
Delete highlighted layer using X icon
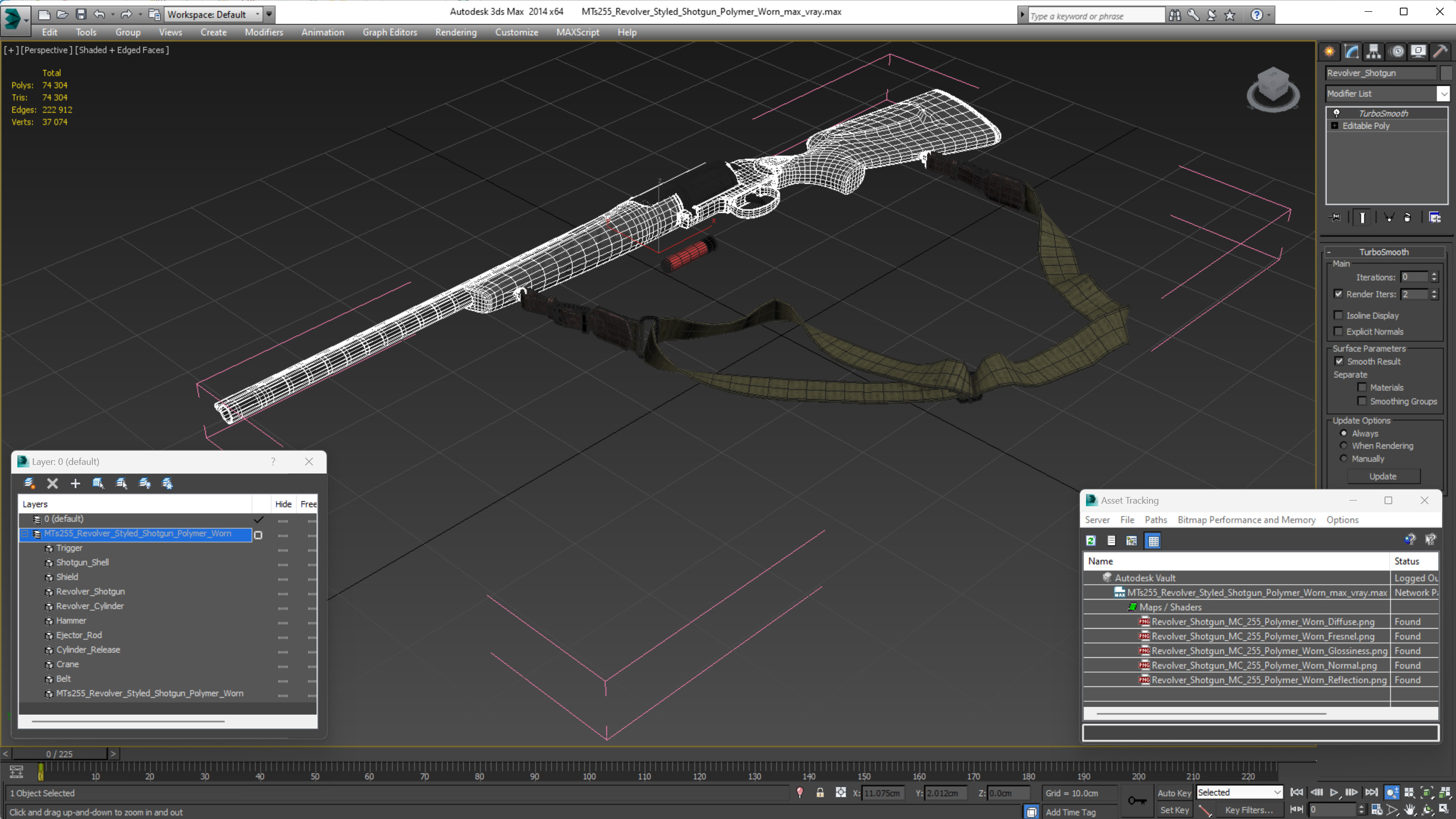53,483
